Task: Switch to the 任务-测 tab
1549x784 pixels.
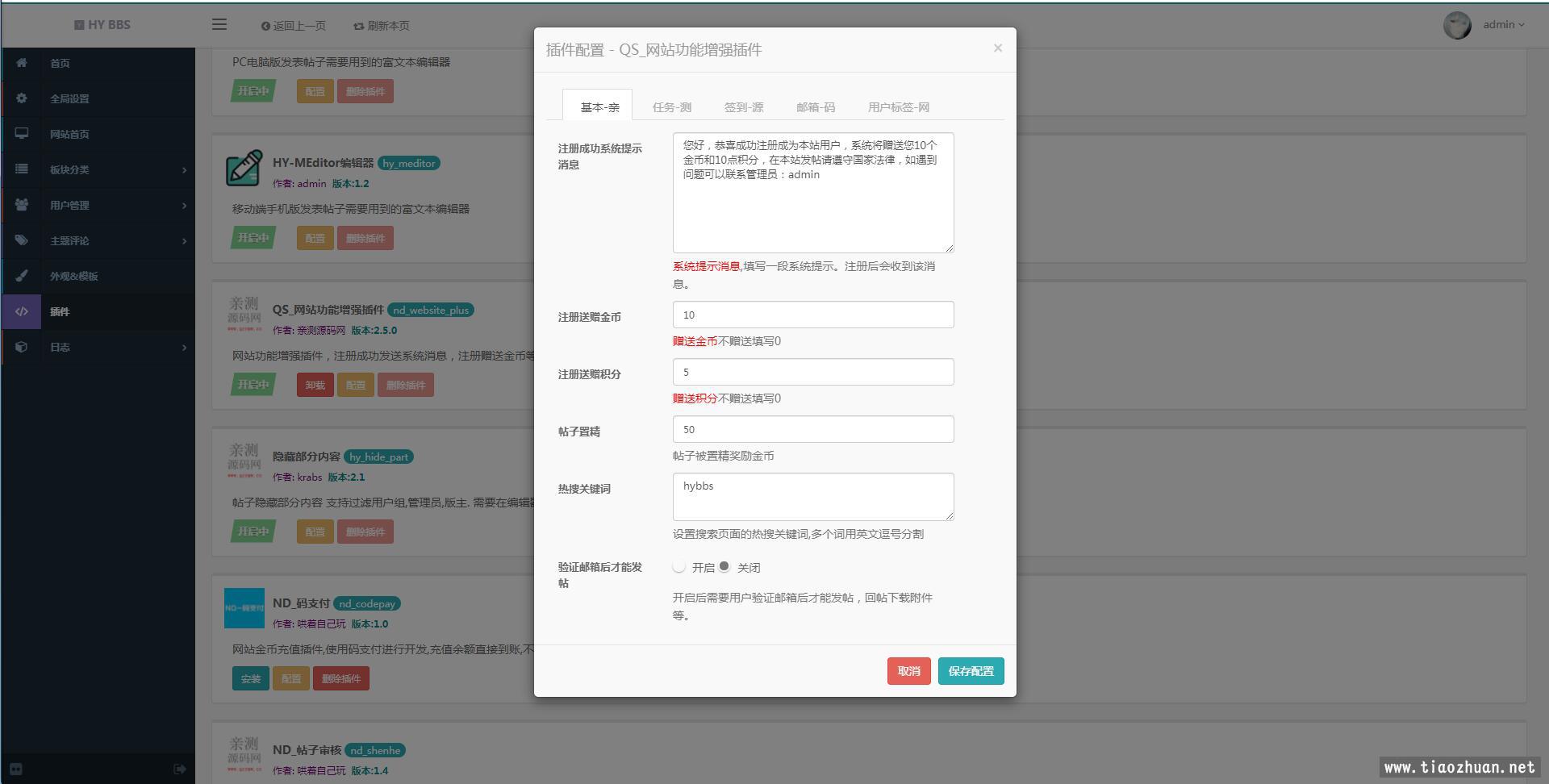Action: click(x=671, y=106)
